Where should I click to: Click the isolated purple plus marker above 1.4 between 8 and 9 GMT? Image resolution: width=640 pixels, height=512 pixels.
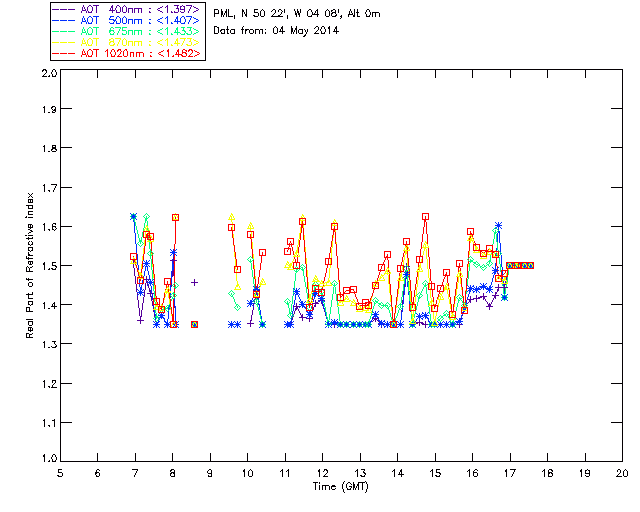click(195, 282)
